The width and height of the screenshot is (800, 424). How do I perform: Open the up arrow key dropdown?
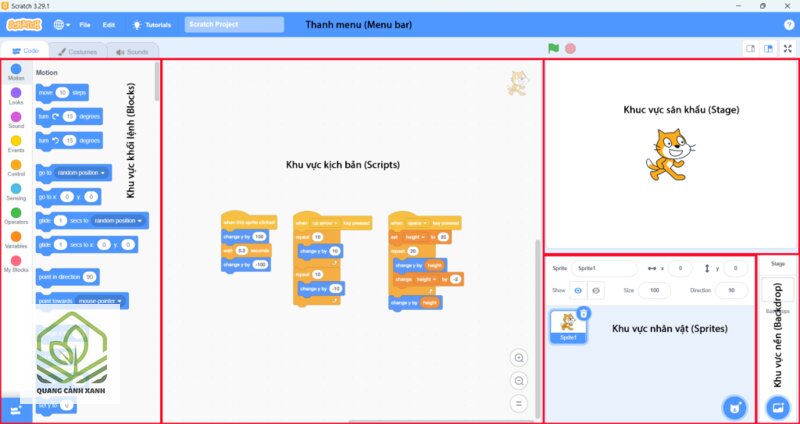pyautogui.click(x=325, y=223)
